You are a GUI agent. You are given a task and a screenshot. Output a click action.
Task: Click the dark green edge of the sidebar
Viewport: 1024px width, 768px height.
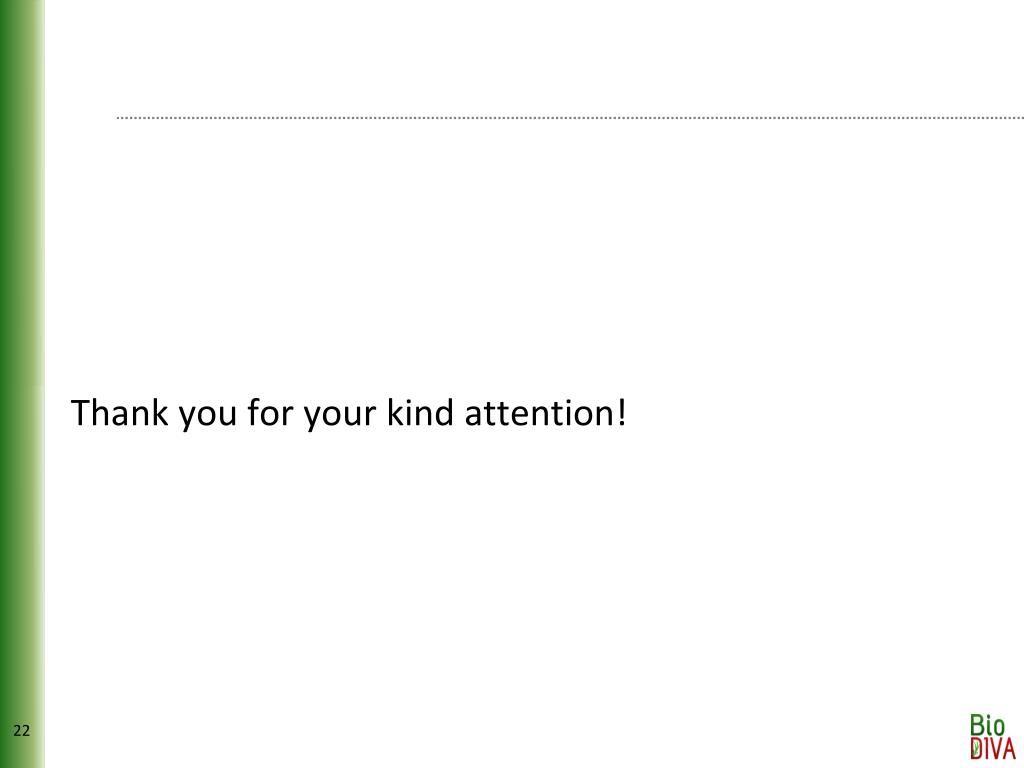[x=5, y=384]
